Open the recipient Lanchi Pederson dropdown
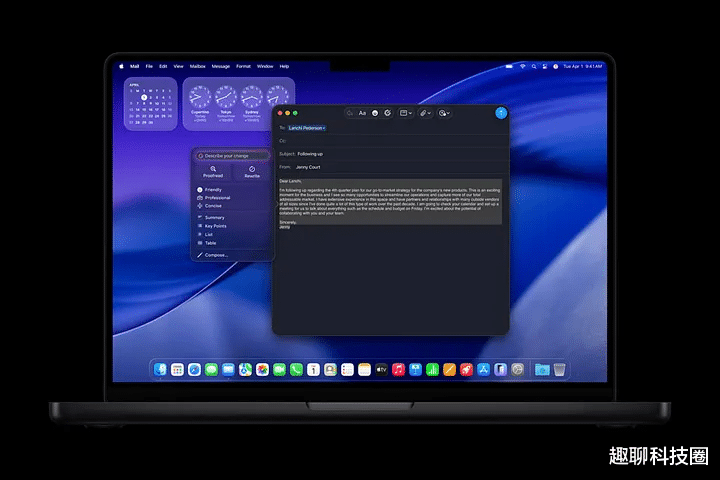The image size is (720, 480). point(308,128)
